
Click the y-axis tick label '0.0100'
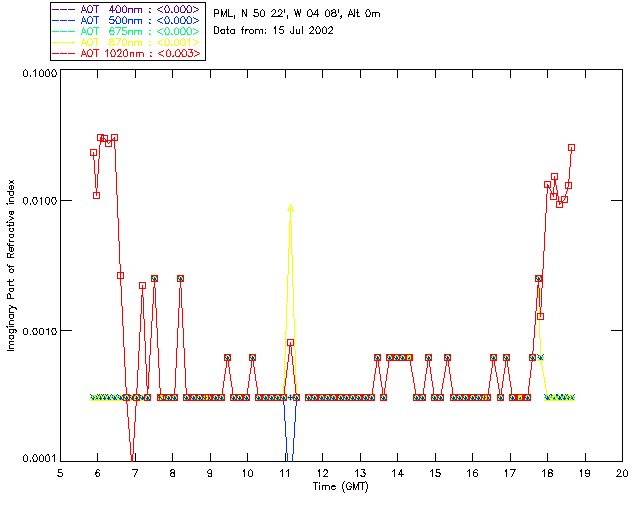coord(39,201)
